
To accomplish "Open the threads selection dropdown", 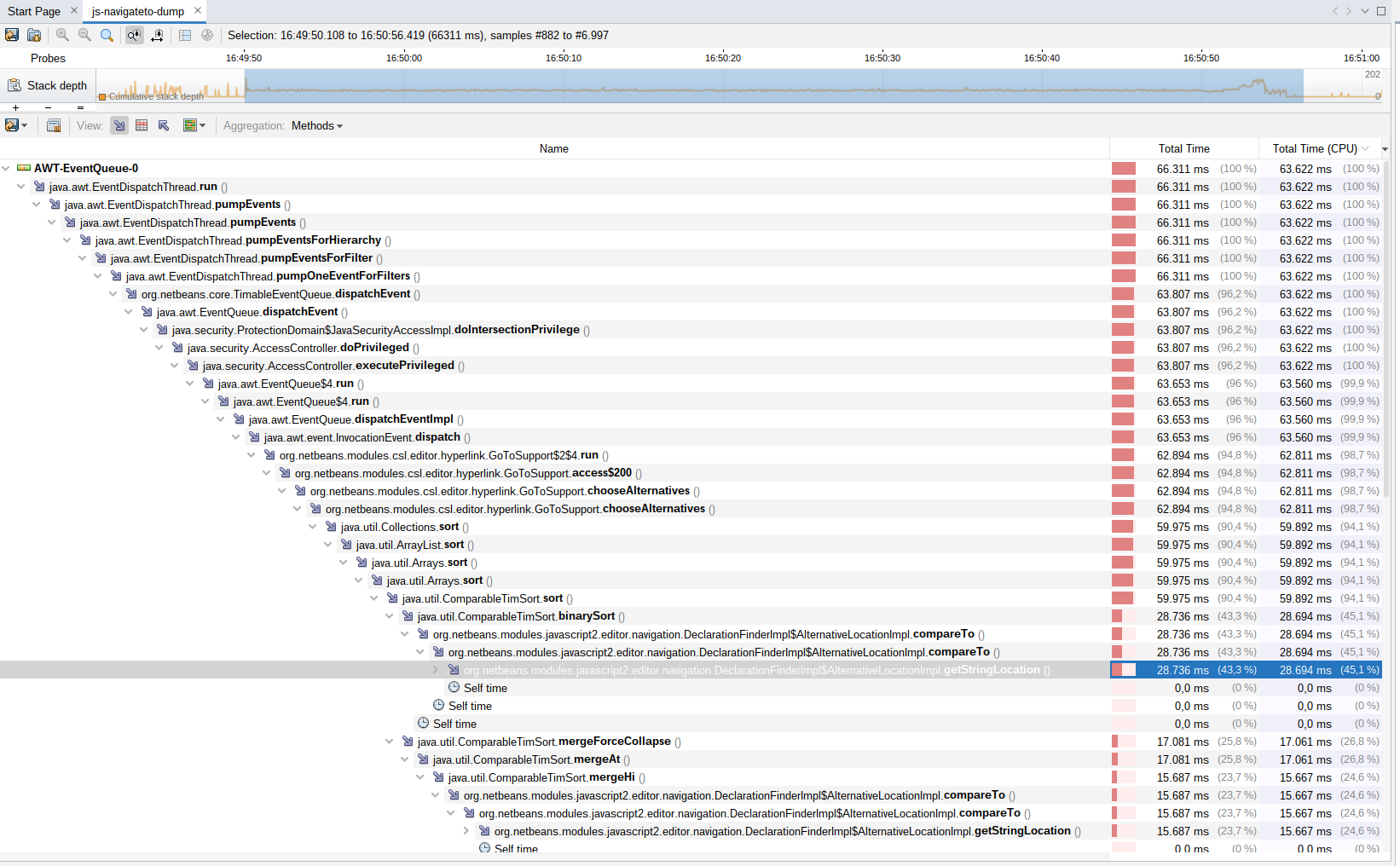I will click(x=194, y=125).
